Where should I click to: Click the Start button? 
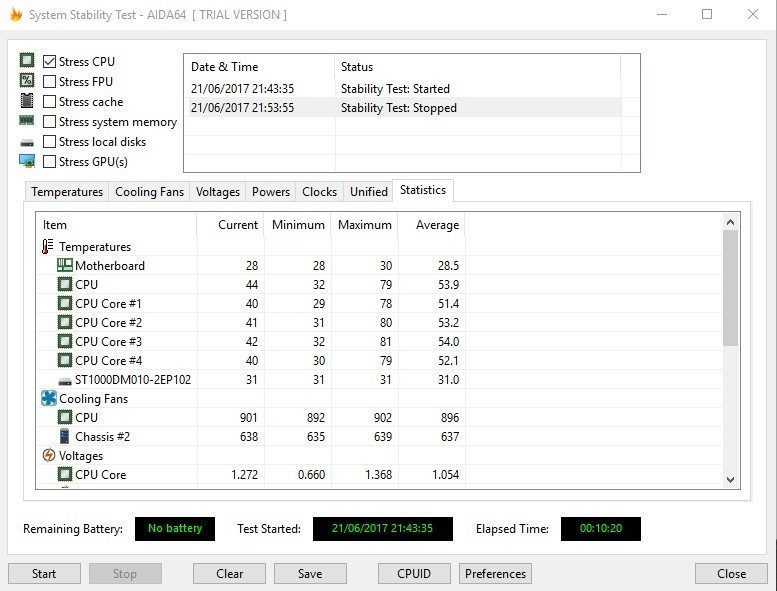click(44, 574)
